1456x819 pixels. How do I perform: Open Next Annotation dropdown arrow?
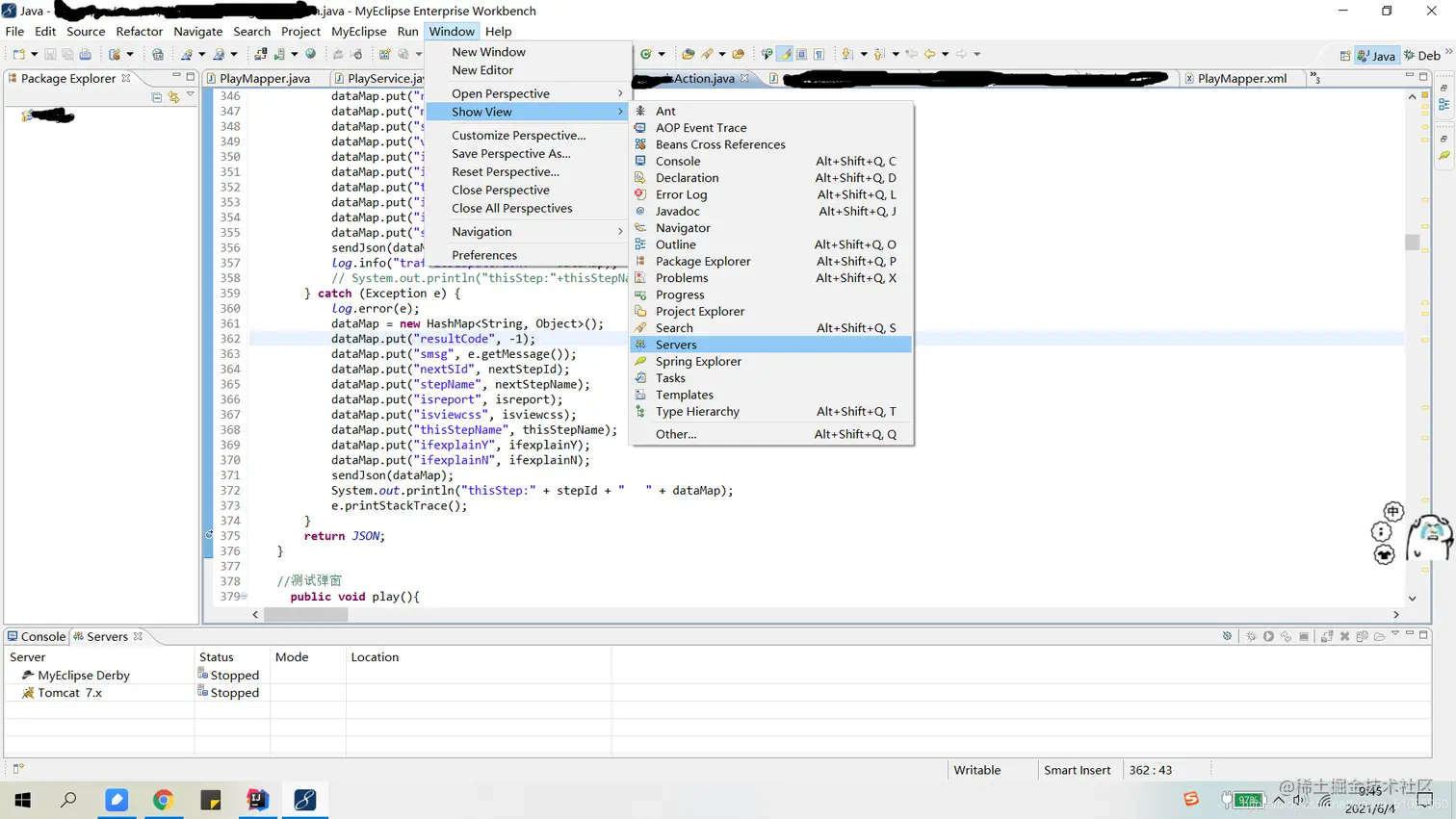(863, 54)
